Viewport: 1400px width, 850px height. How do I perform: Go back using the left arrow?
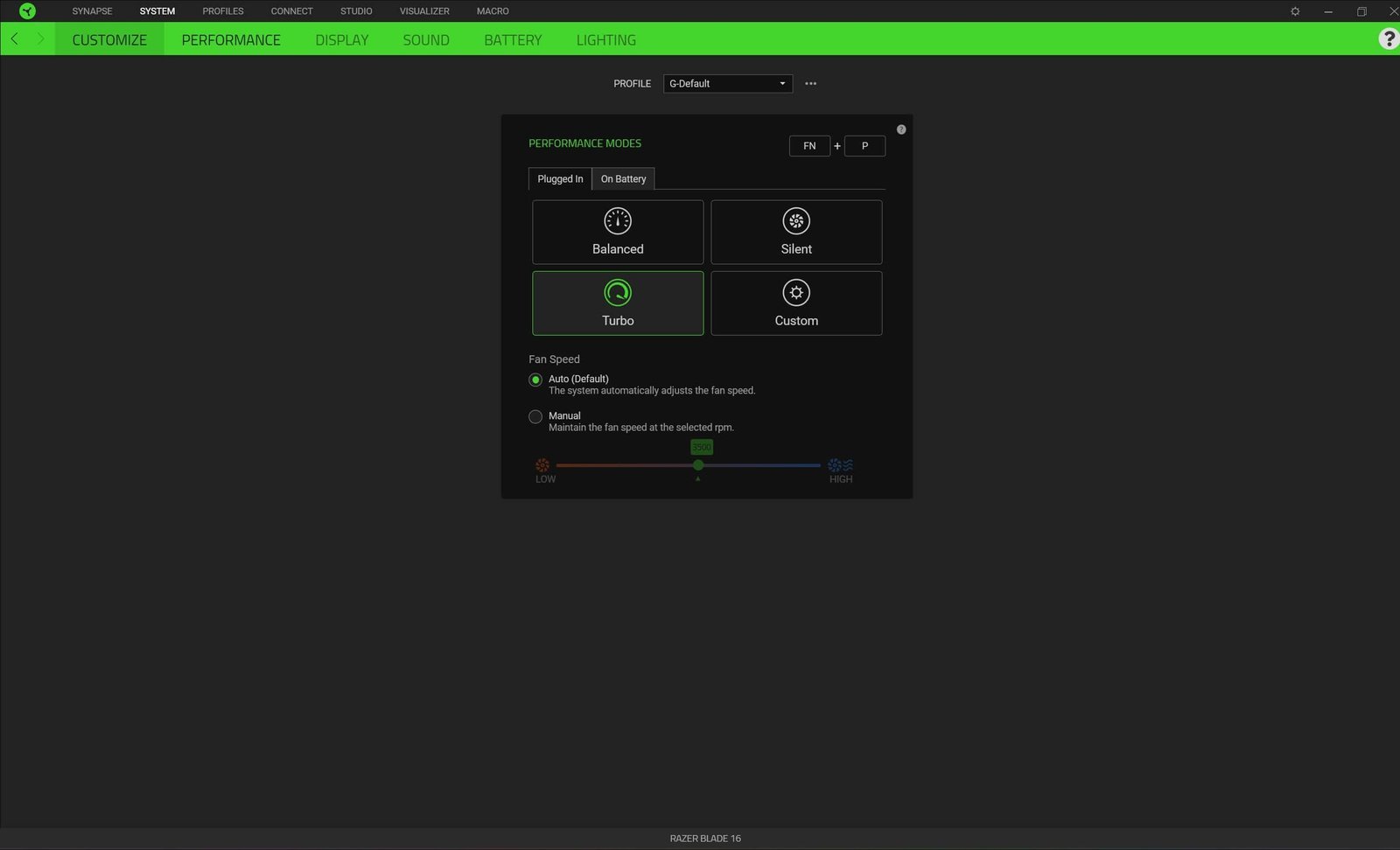tap(15, 39)
